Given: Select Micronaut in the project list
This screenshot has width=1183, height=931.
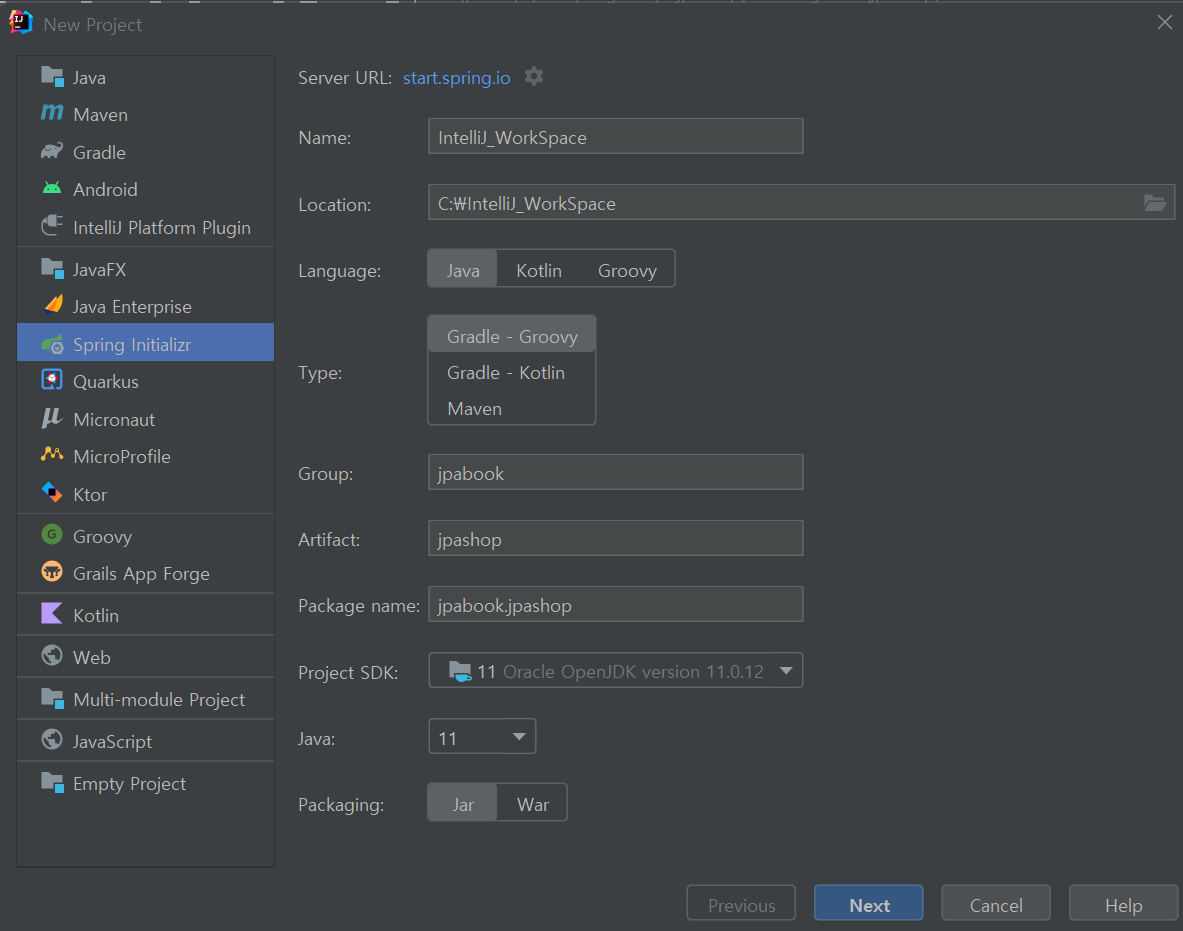Looking at the screenshot, I should 146,419.
